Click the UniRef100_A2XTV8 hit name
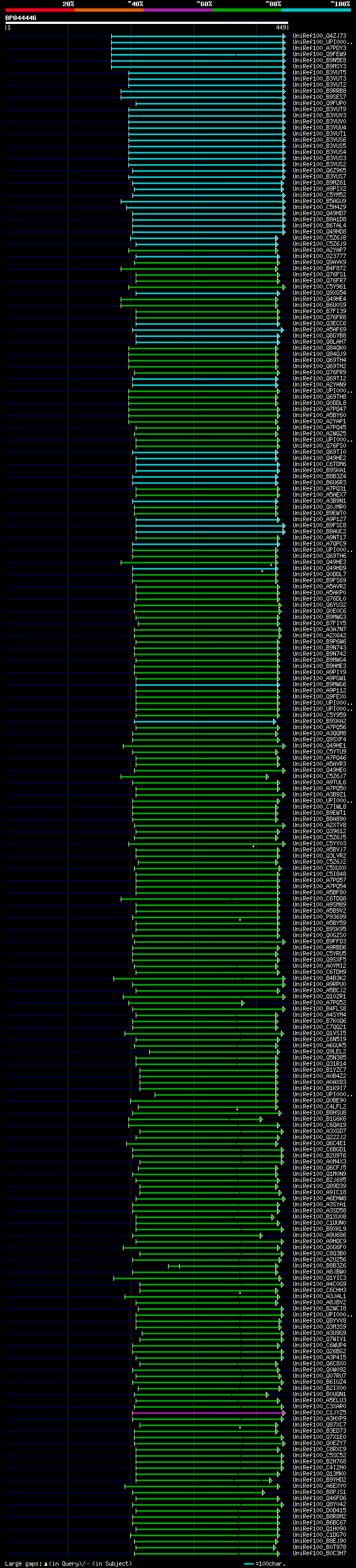This screenshot has width=356, height=1568. 319,825
